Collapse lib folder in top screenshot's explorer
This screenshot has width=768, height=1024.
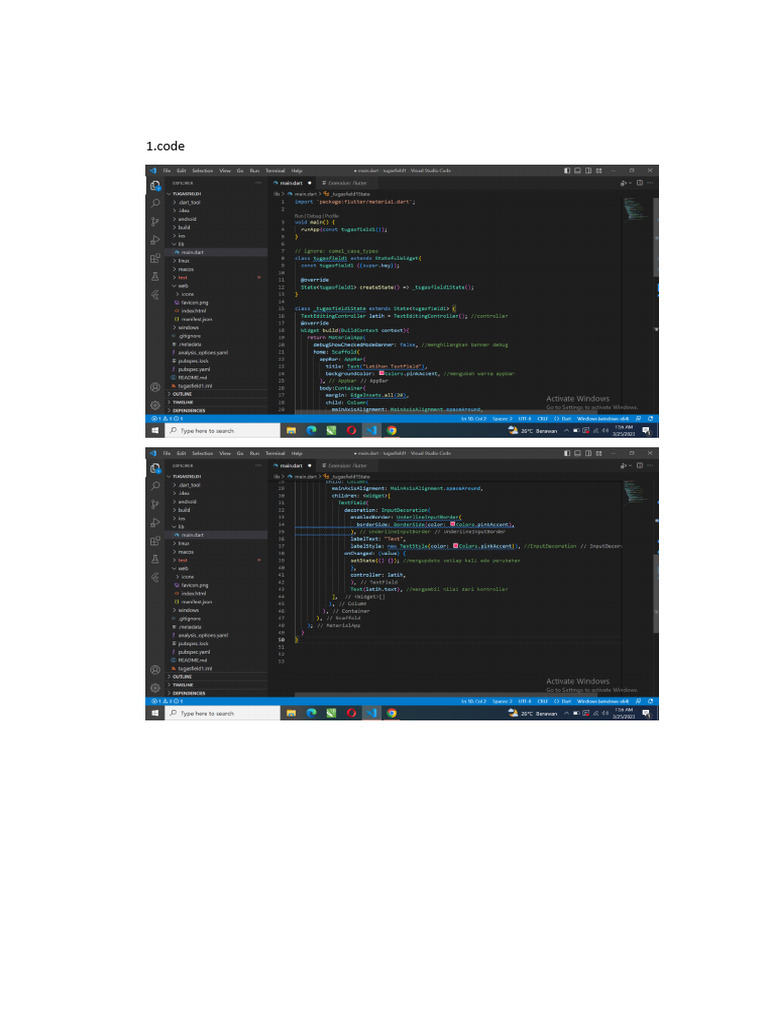point(180,244)
